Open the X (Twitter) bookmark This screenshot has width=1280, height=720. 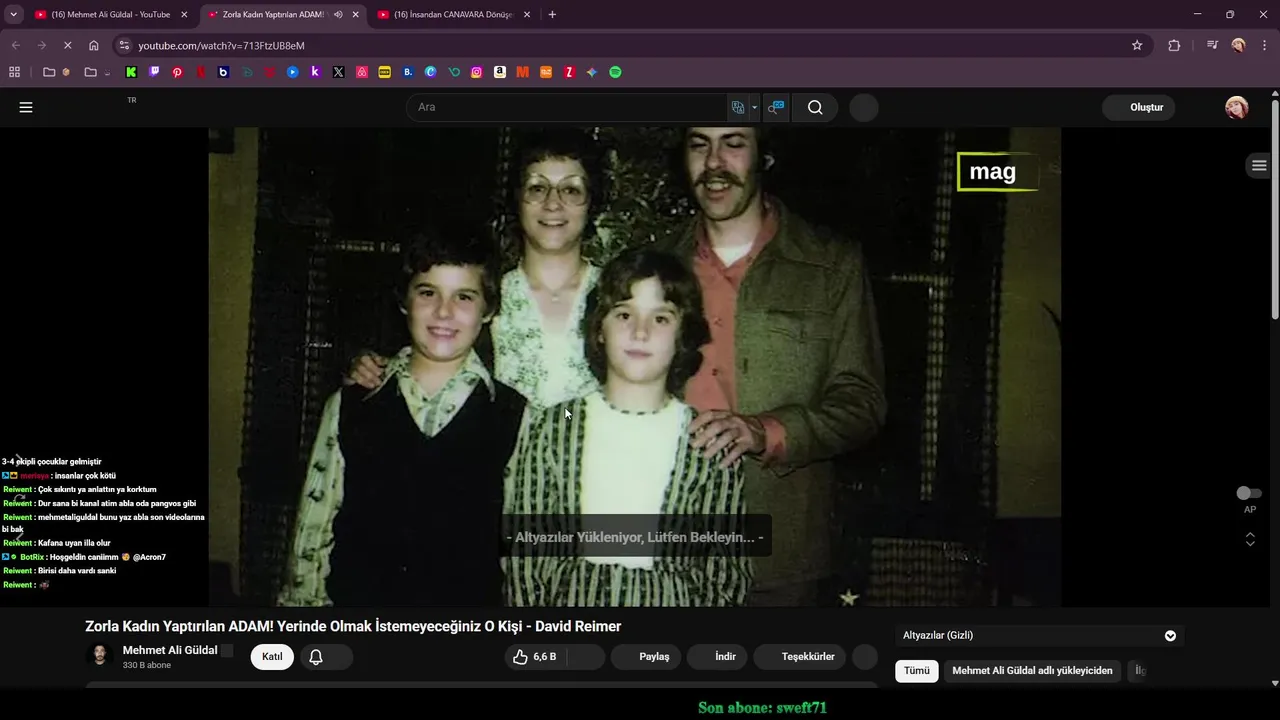pos(338,72)
